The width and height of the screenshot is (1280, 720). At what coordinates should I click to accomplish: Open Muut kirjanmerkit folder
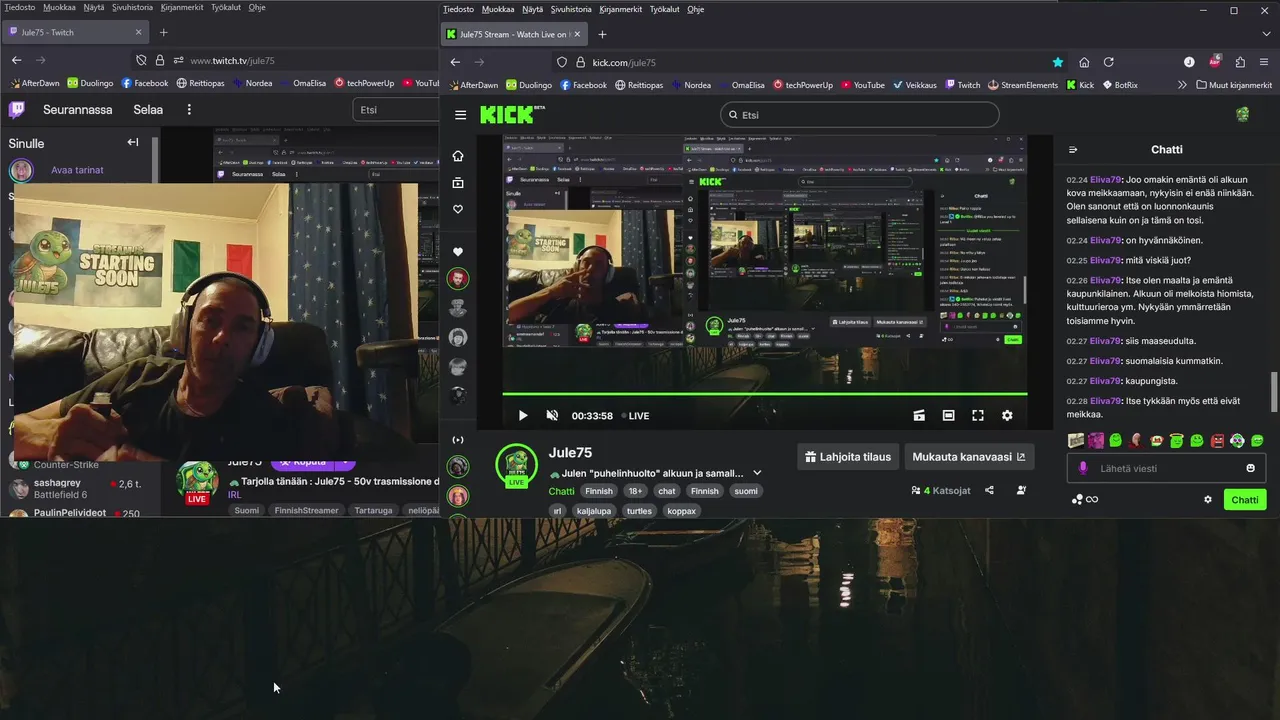[1234, 85]
